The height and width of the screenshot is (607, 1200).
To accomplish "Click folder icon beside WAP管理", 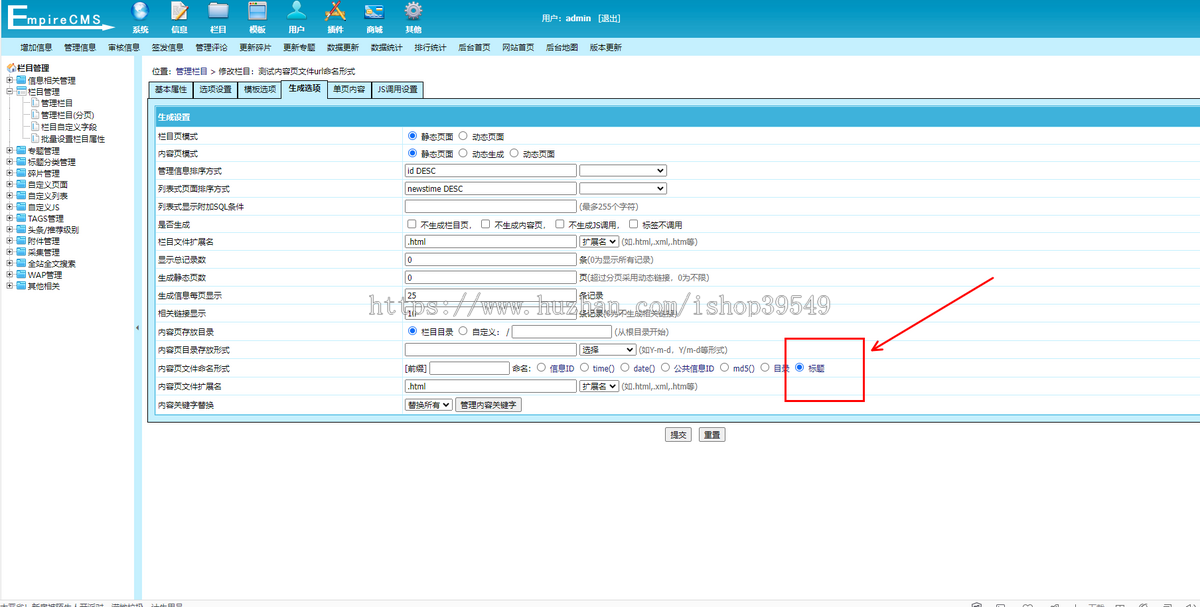I will pyautogui.click(x=21, y=275).
